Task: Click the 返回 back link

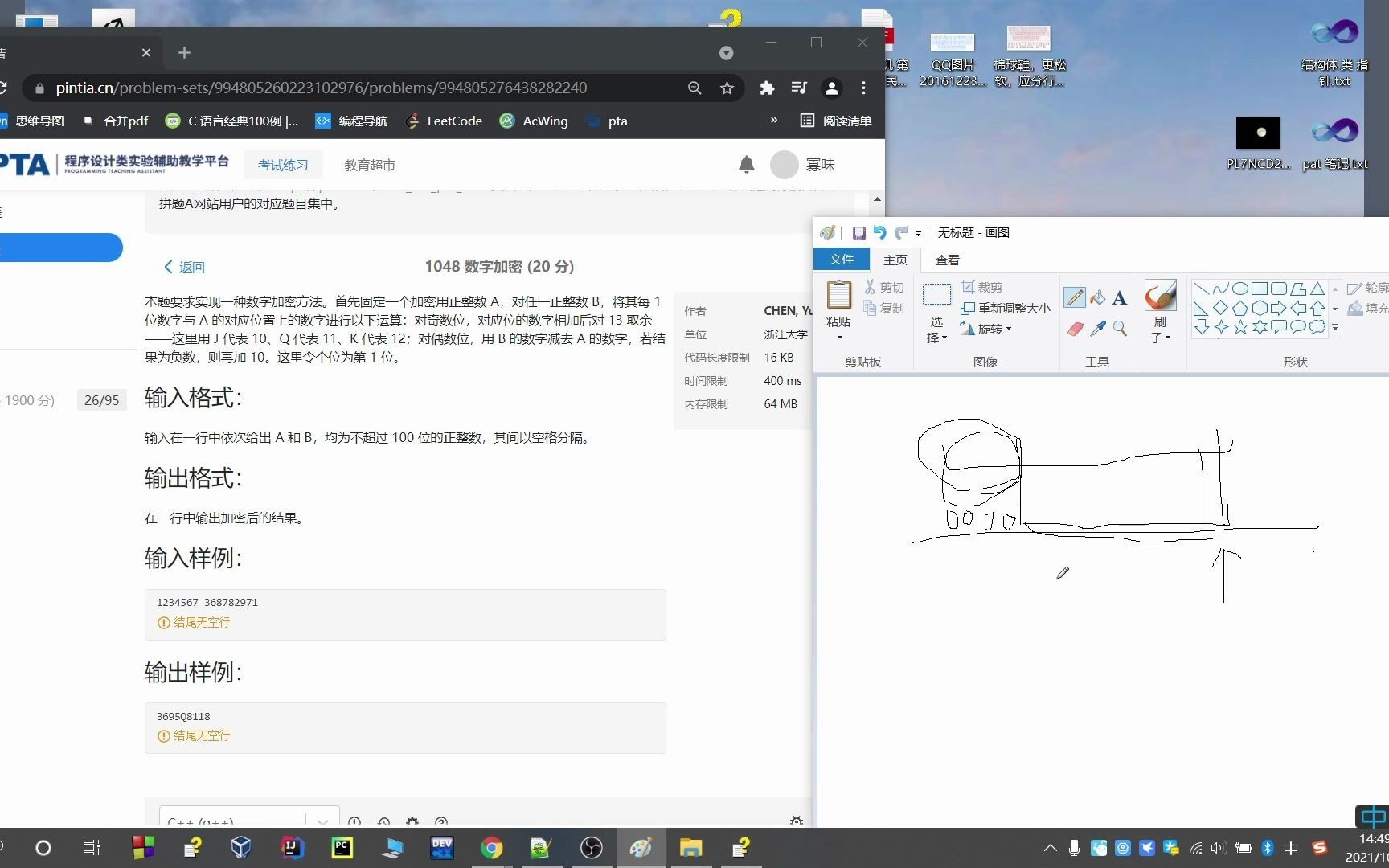Action: pos(184,267)
